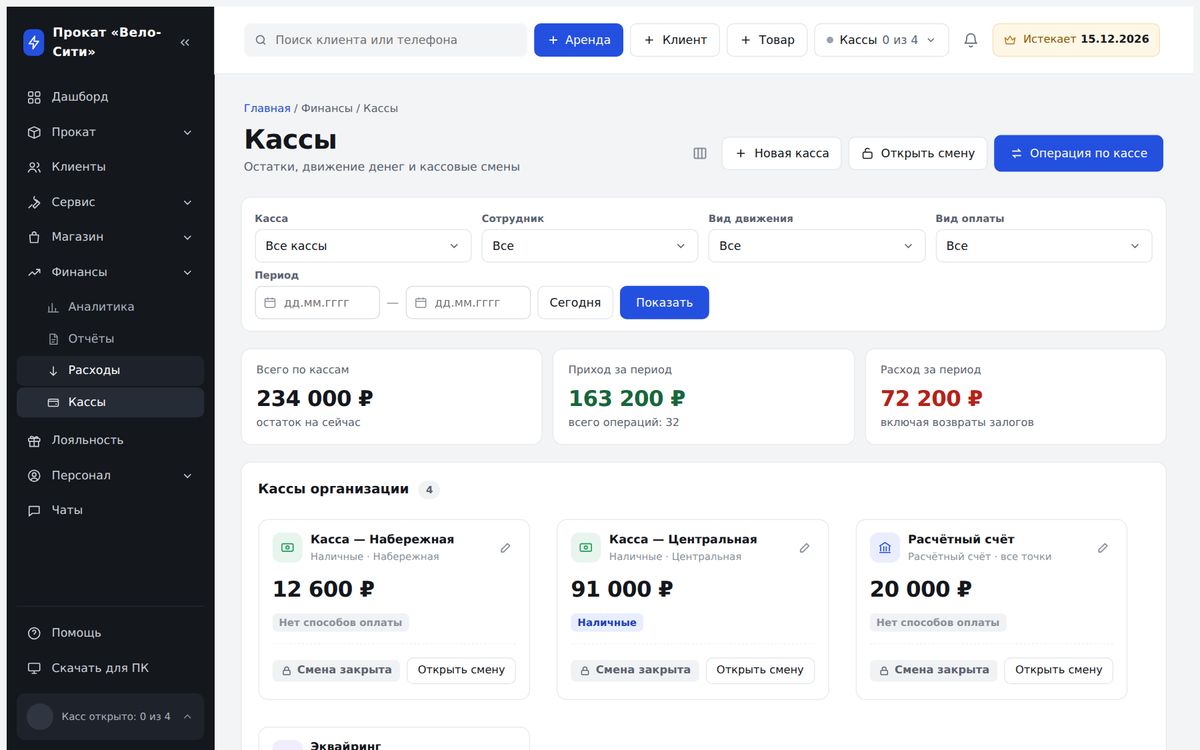Image resolution: width=1200 pixels, height=750 pixels.
Task: Open shift for Касса — Набережная
Action: (x=461, y=670)
